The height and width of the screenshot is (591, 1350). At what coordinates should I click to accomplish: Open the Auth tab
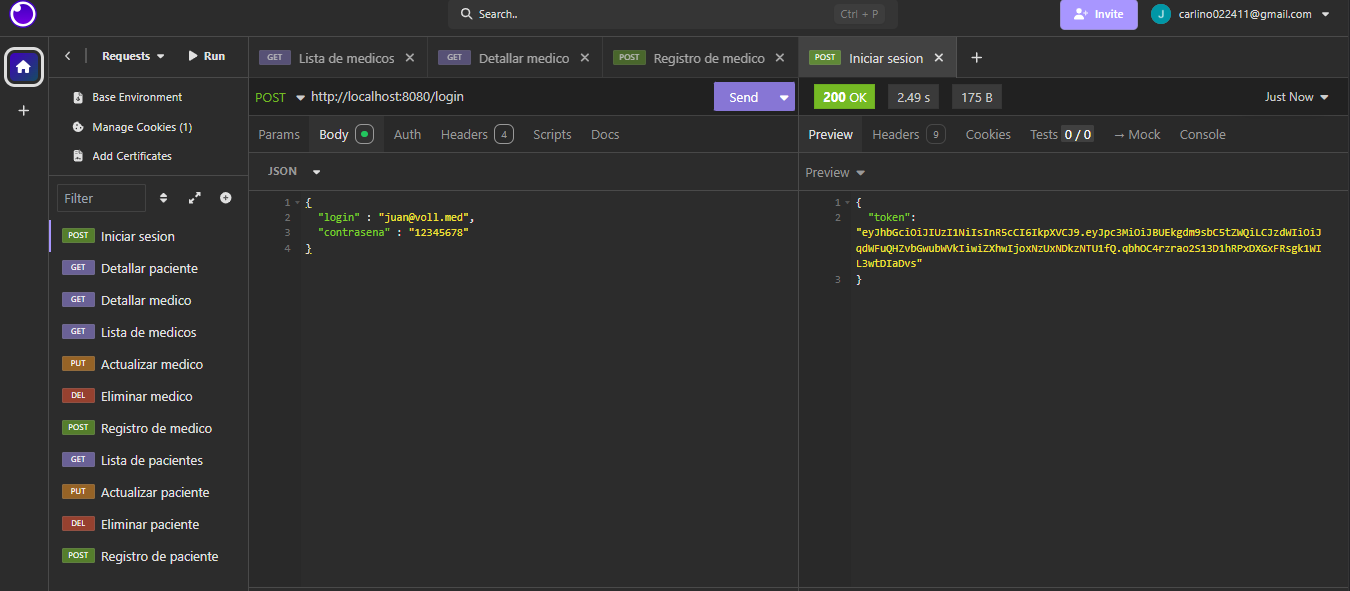click(407, 134)
